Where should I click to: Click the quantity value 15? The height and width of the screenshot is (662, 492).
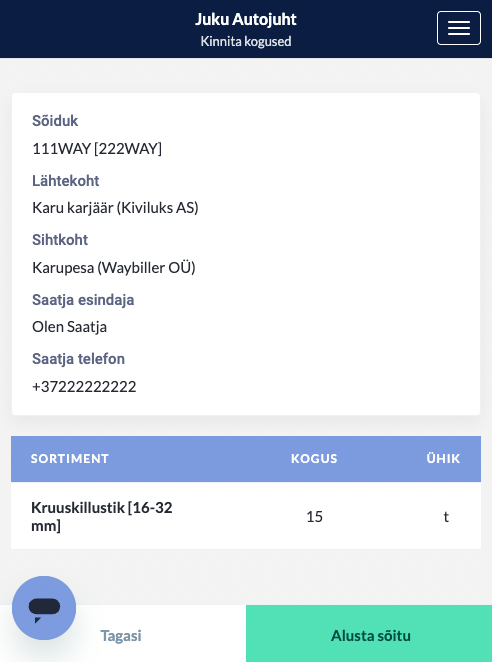[x=315, y=516]
